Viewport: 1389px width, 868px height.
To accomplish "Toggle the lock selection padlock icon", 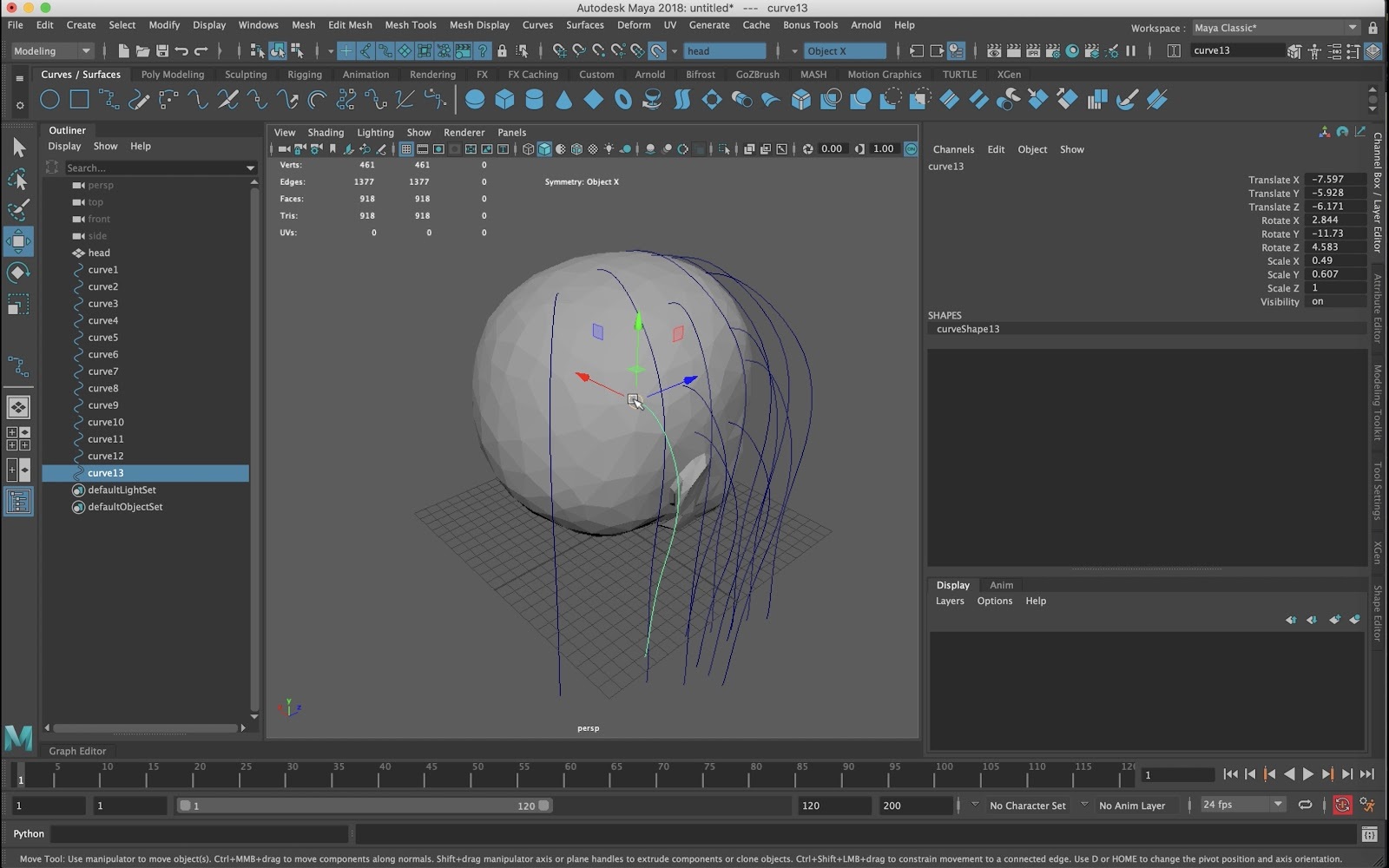I will point(502,51).
